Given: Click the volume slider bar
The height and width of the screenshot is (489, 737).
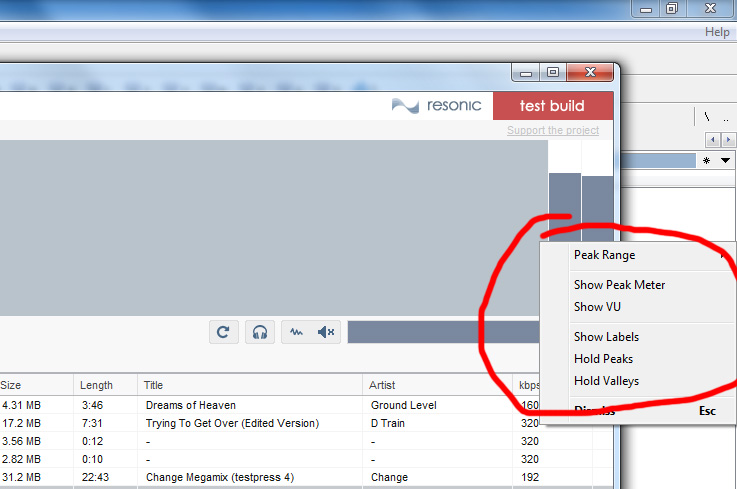Looking at the screenshot, I should click(x=440, y=332).
